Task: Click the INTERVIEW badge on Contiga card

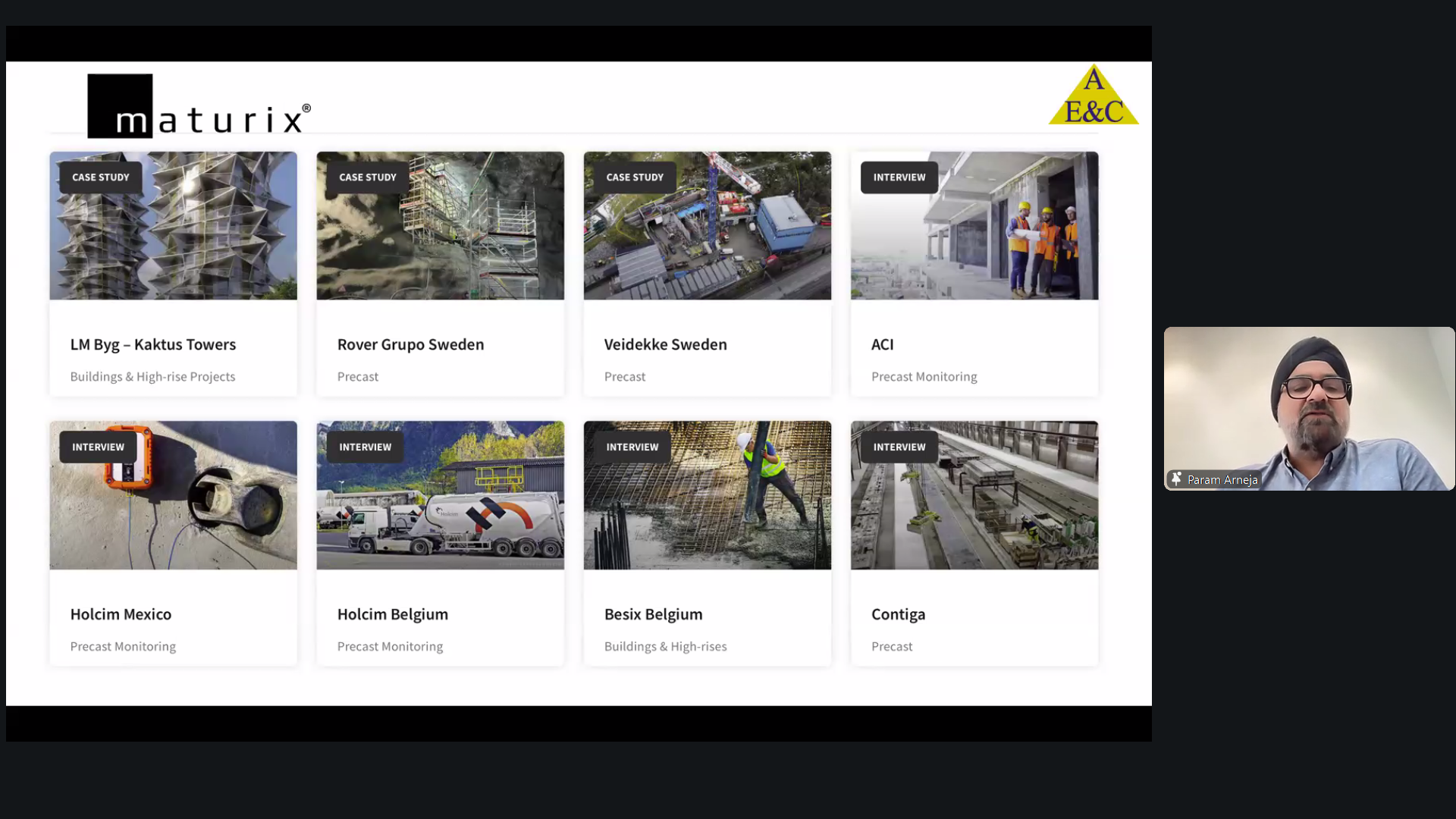Action: click(899, 447)
